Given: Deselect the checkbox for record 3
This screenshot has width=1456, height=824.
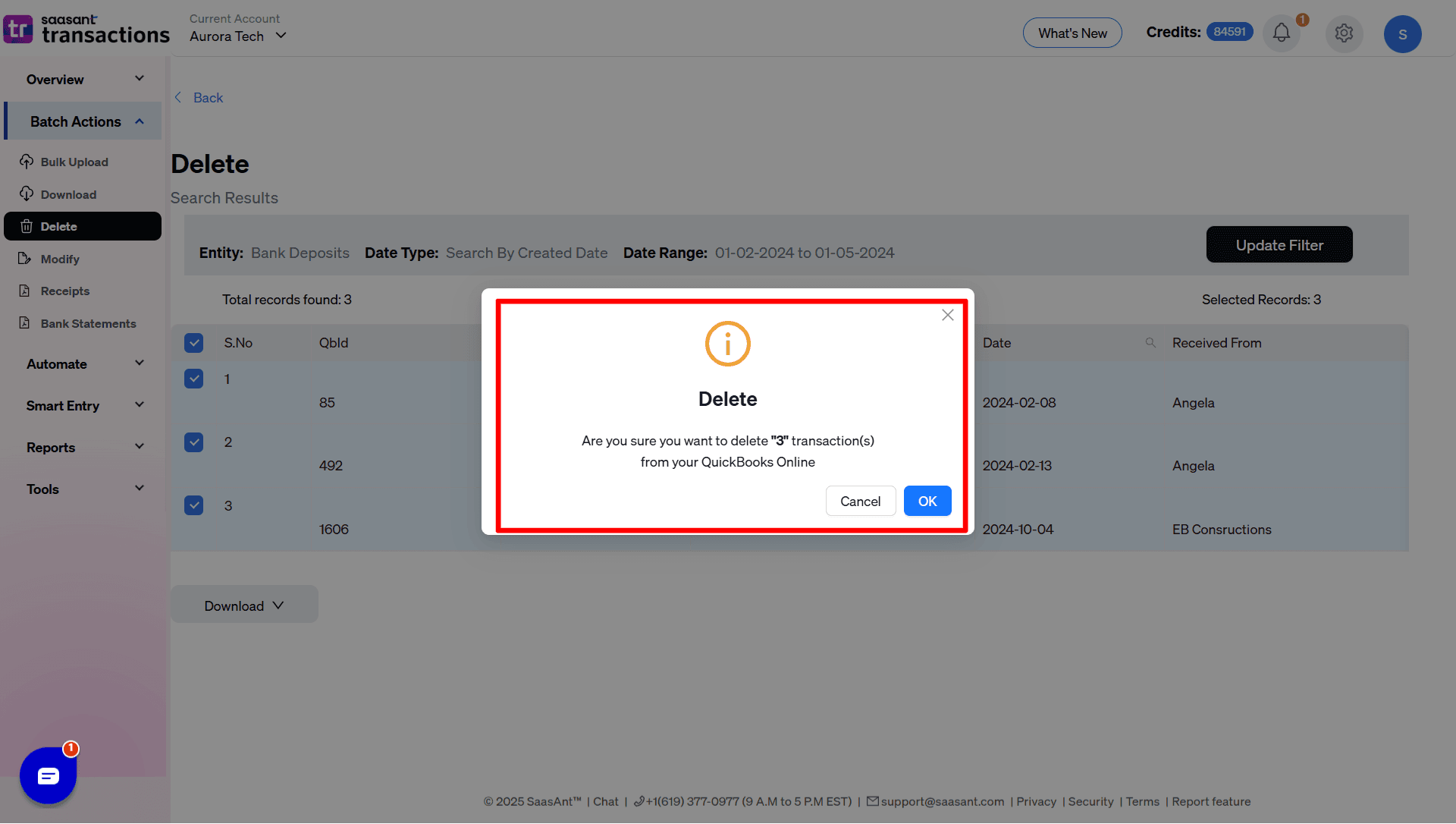Looking at the screenshot, I should click(194, 505).
